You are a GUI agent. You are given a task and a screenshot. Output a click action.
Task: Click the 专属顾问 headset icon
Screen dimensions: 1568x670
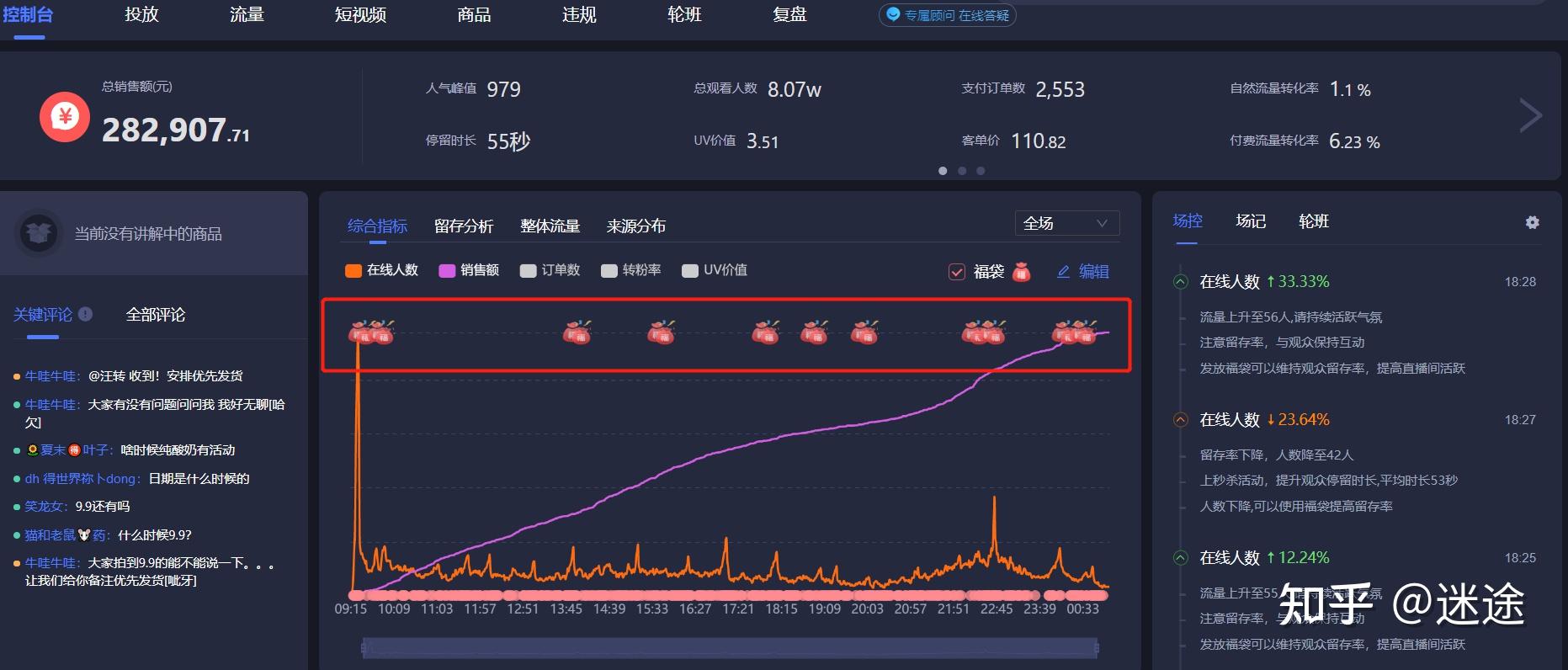pyautogui.click(x=893, y=14)
